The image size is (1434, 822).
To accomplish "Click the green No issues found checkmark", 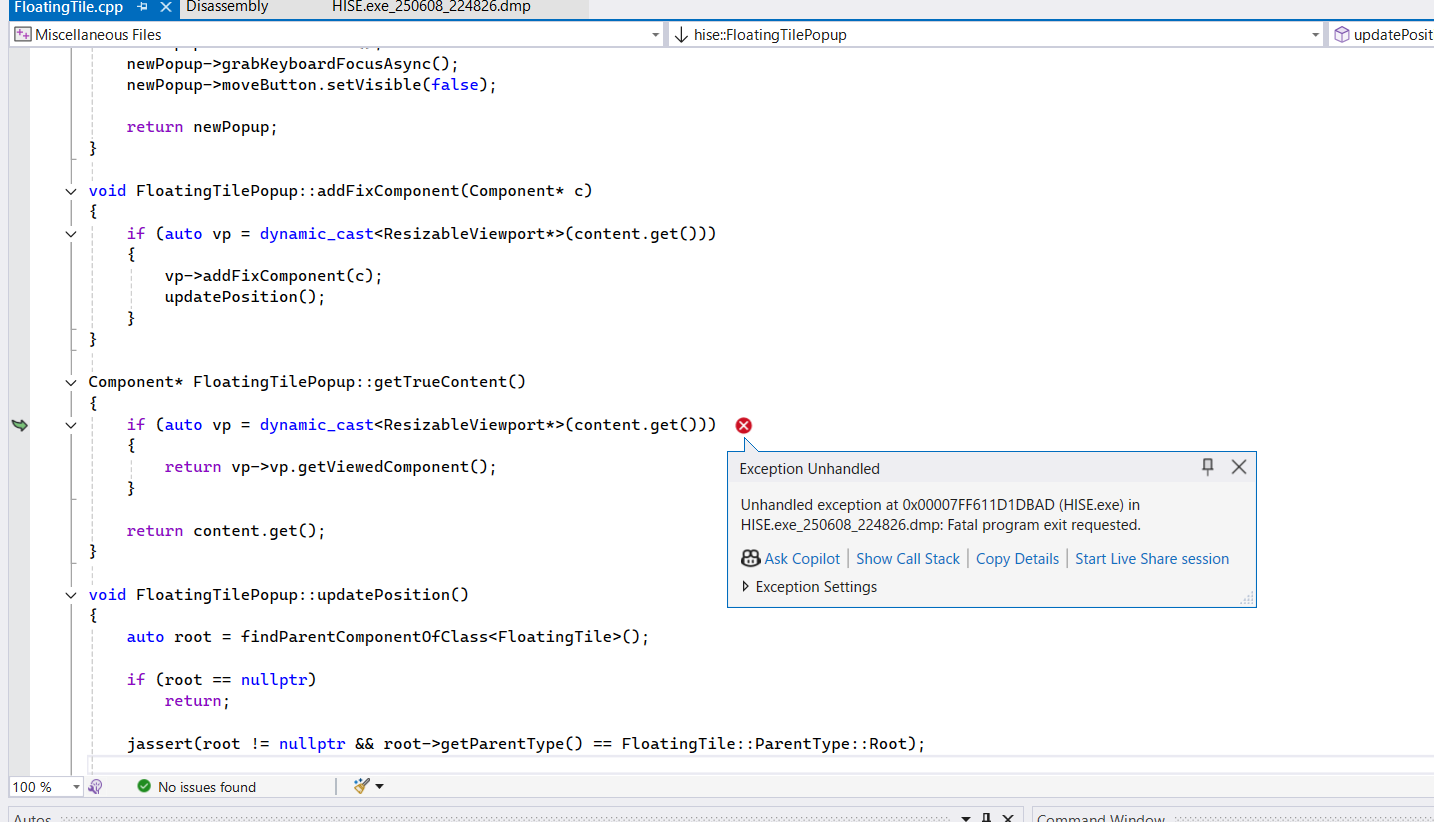I will (x=144, y=787).
